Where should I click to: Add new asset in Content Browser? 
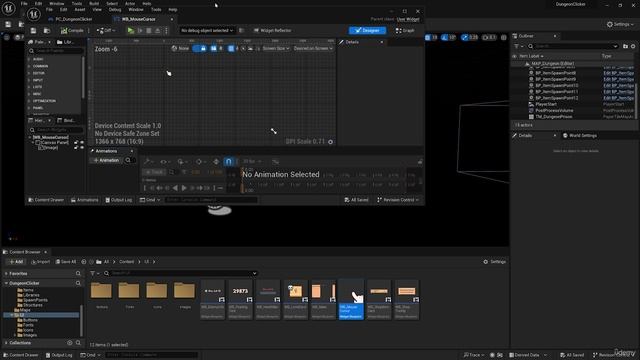click(x=16, y=262)
